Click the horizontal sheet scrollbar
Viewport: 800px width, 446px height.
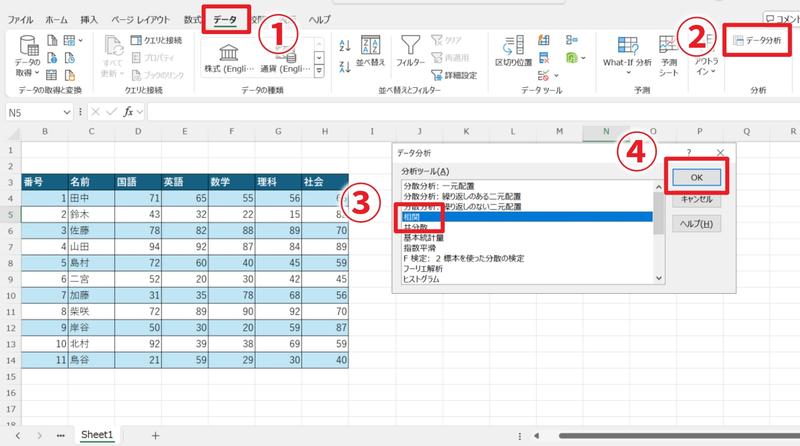tap(679, 436)
